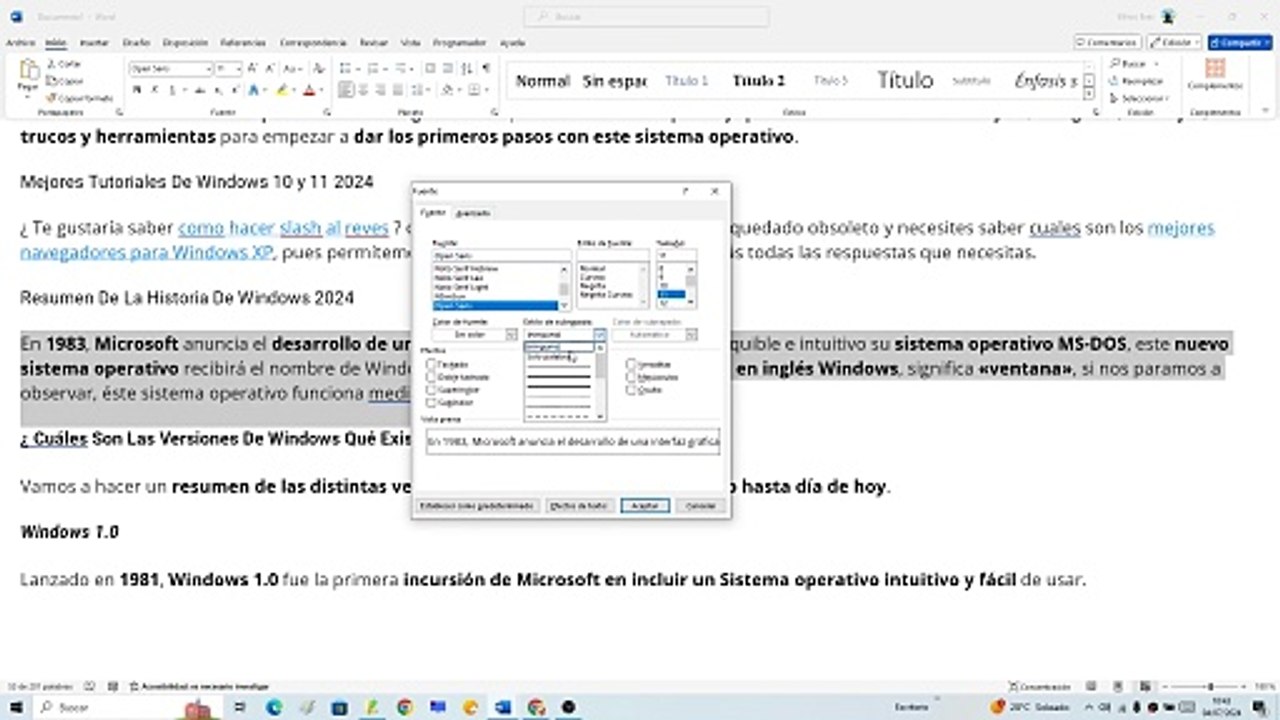Switch to the Referencias ribbon tab

243,43
